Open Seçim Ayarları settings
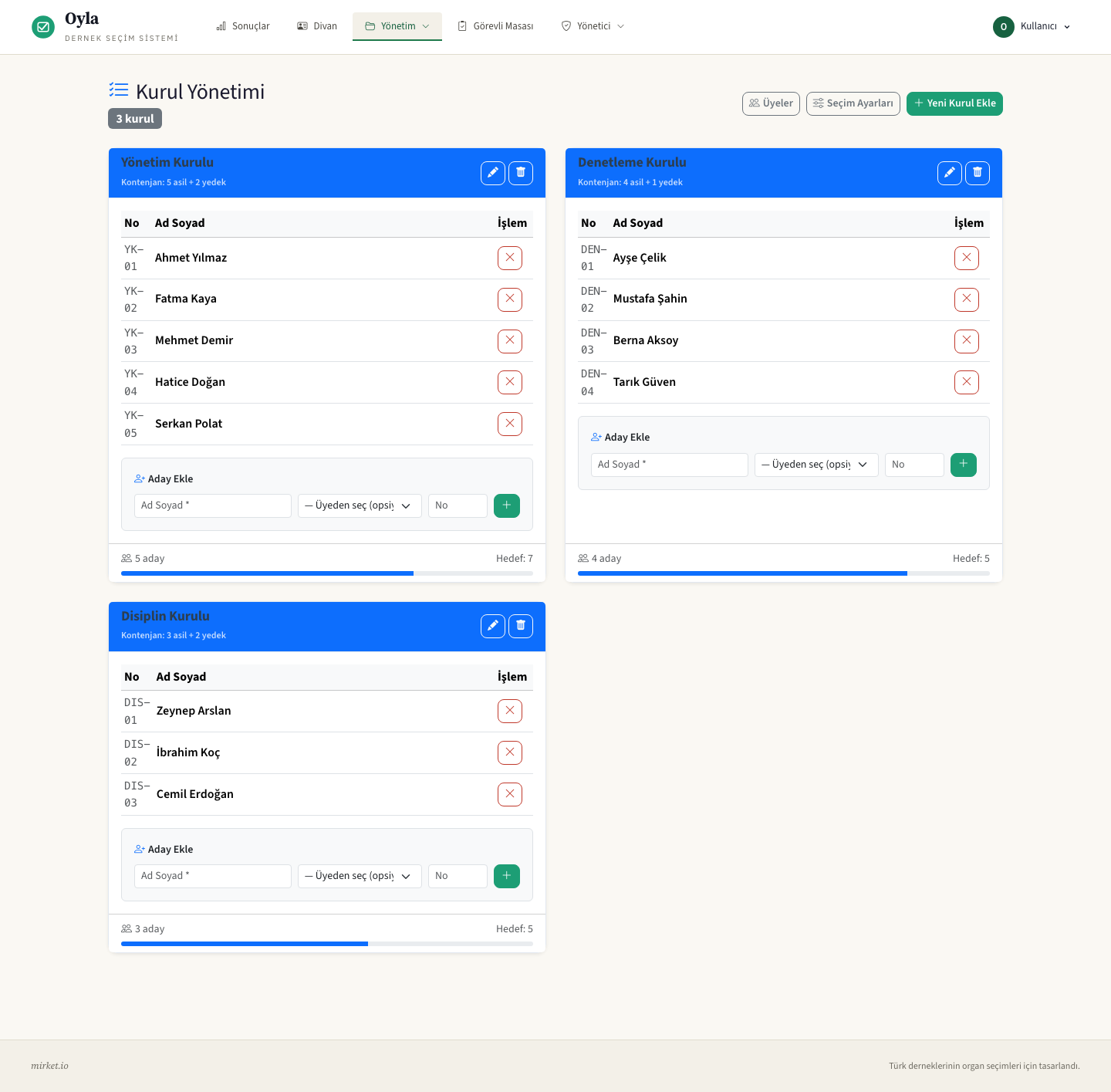 [853, 103]
